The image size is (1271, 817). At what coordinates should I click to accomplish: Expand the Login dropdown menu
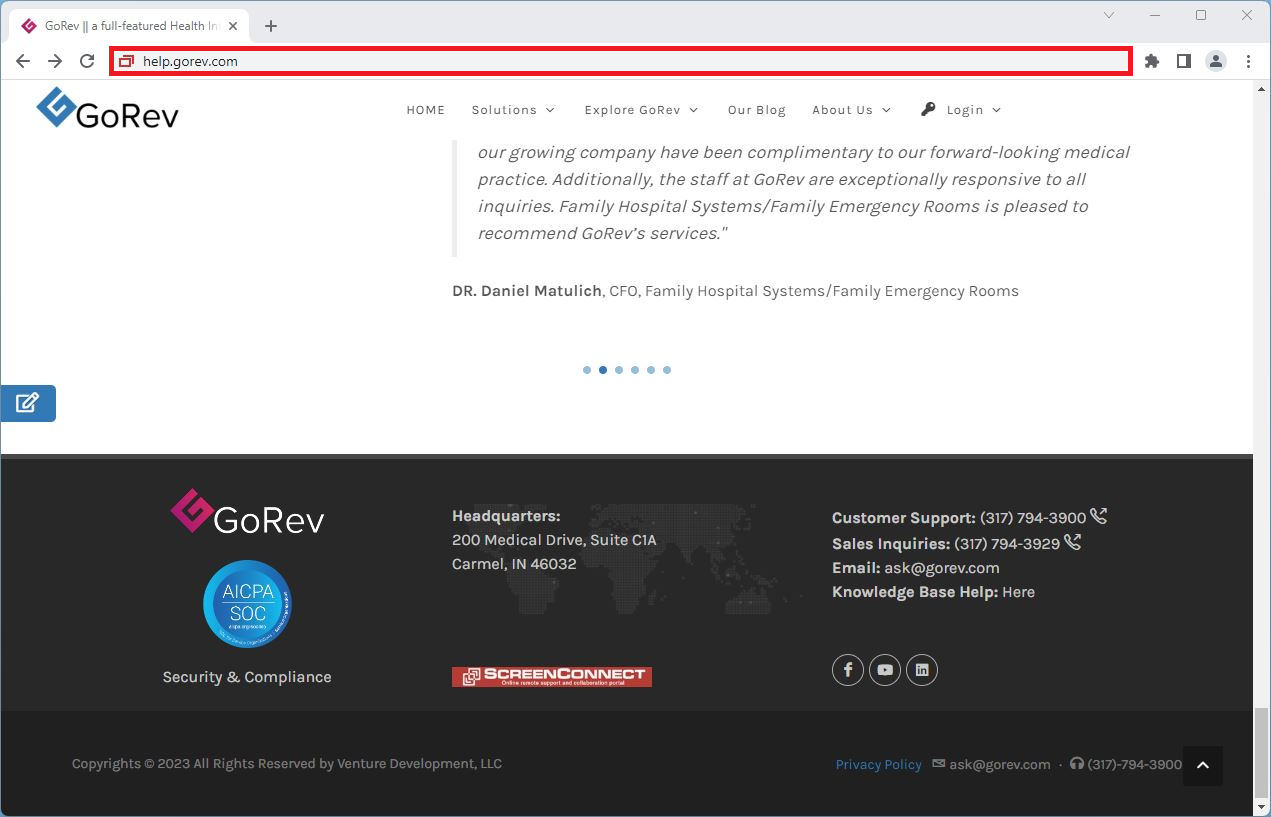pos(961,110)
